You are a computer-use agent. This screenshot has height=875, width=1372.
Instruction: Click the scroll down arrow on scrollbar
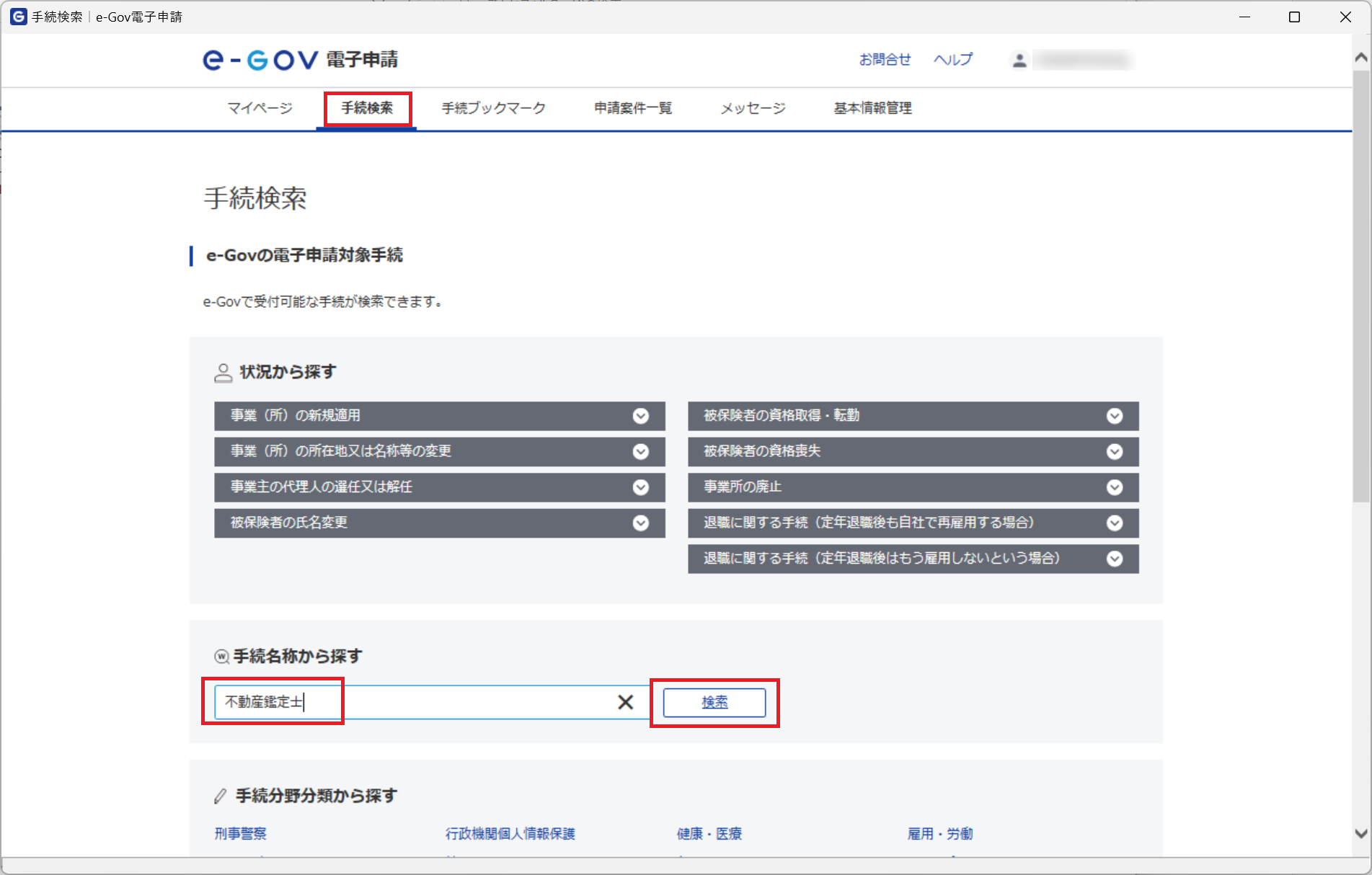pos(1360,834)
